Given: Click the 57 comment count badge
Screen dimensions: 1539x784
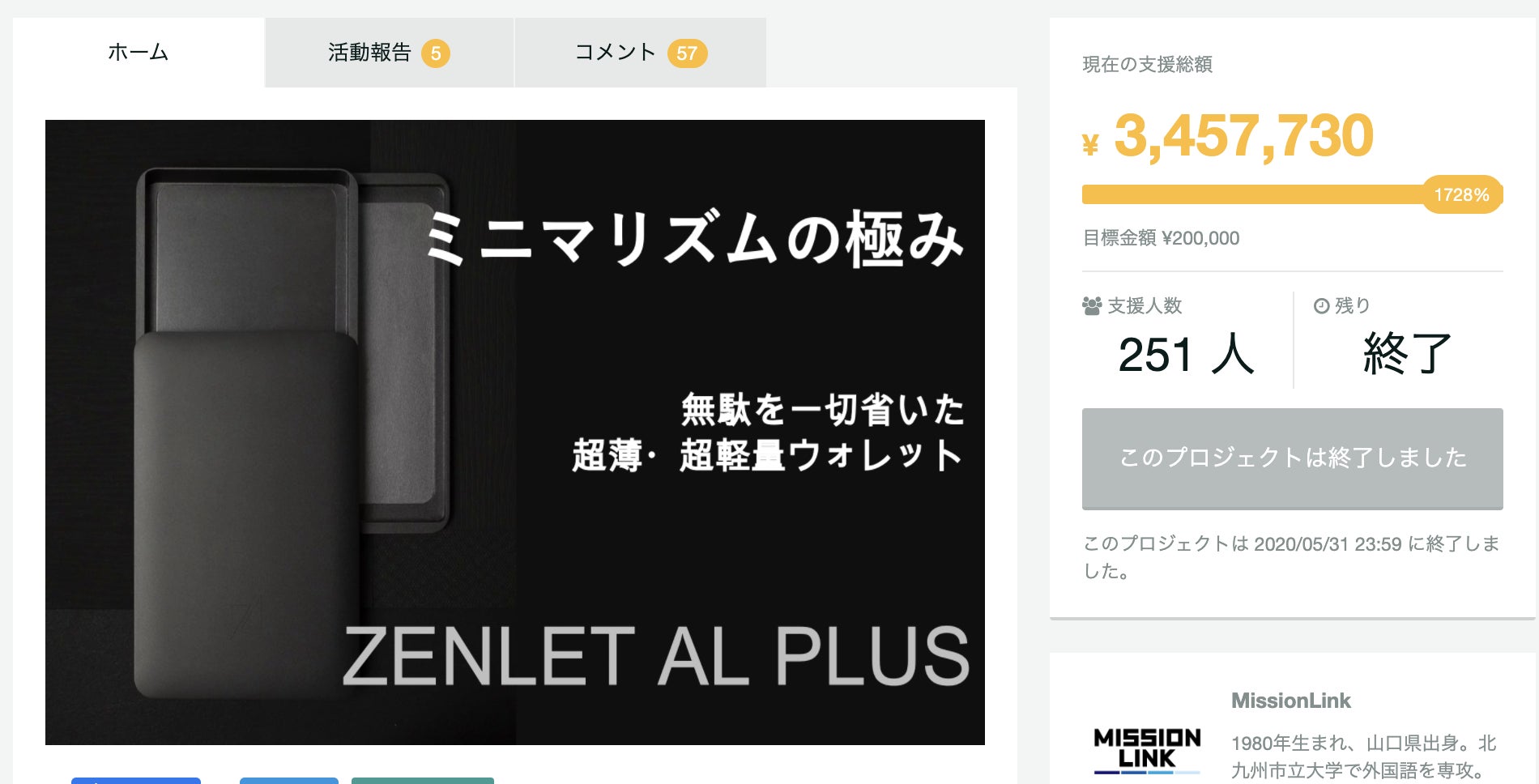Looking at the screenshot, I should (x=687, y=53).
